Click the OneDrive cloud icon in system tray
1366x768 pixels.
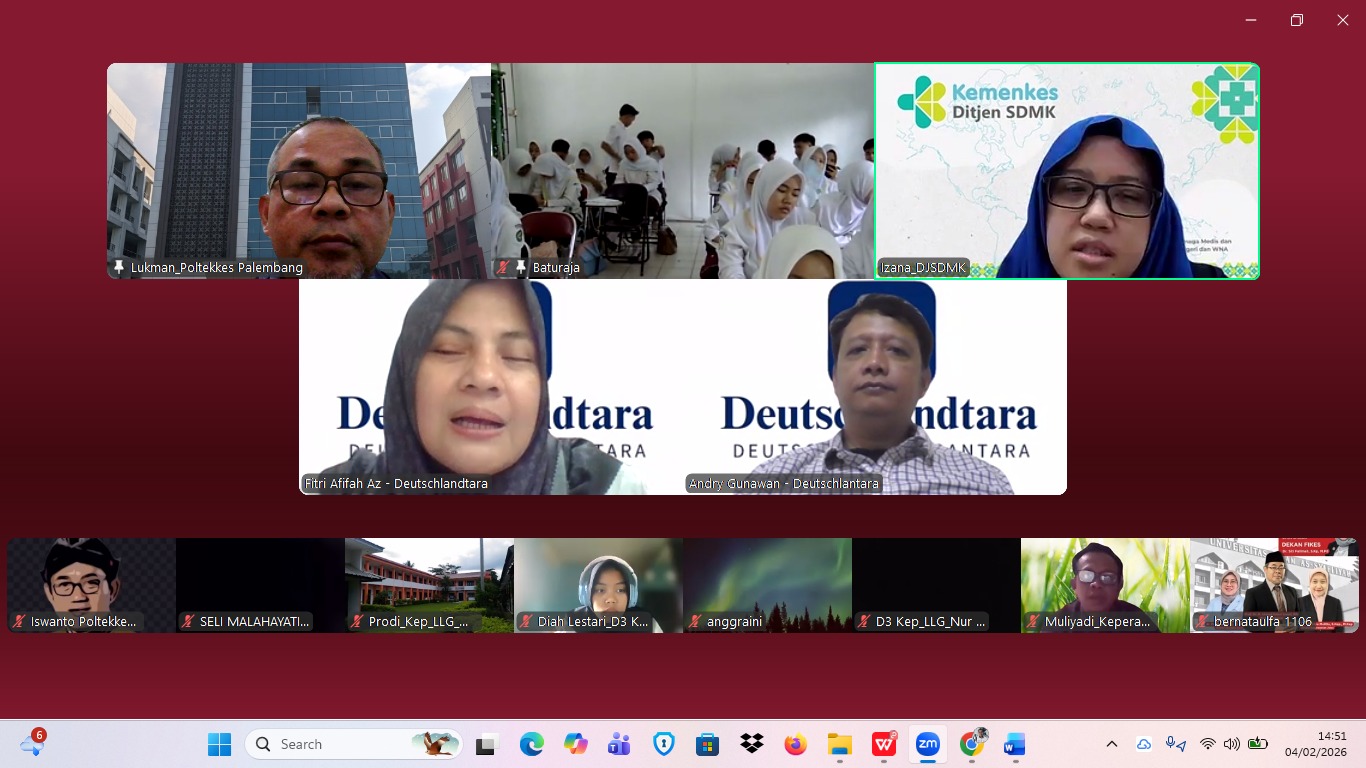click(x=1144, y=744)
